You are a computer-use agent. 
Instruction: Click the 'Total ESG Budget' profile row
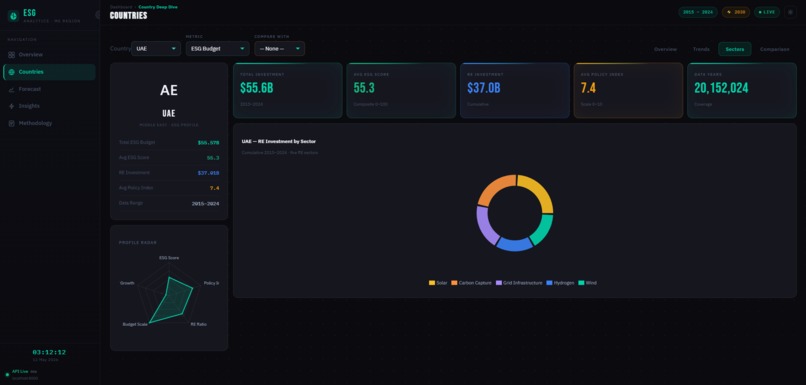pyautogui.click(x=169, y=142)
